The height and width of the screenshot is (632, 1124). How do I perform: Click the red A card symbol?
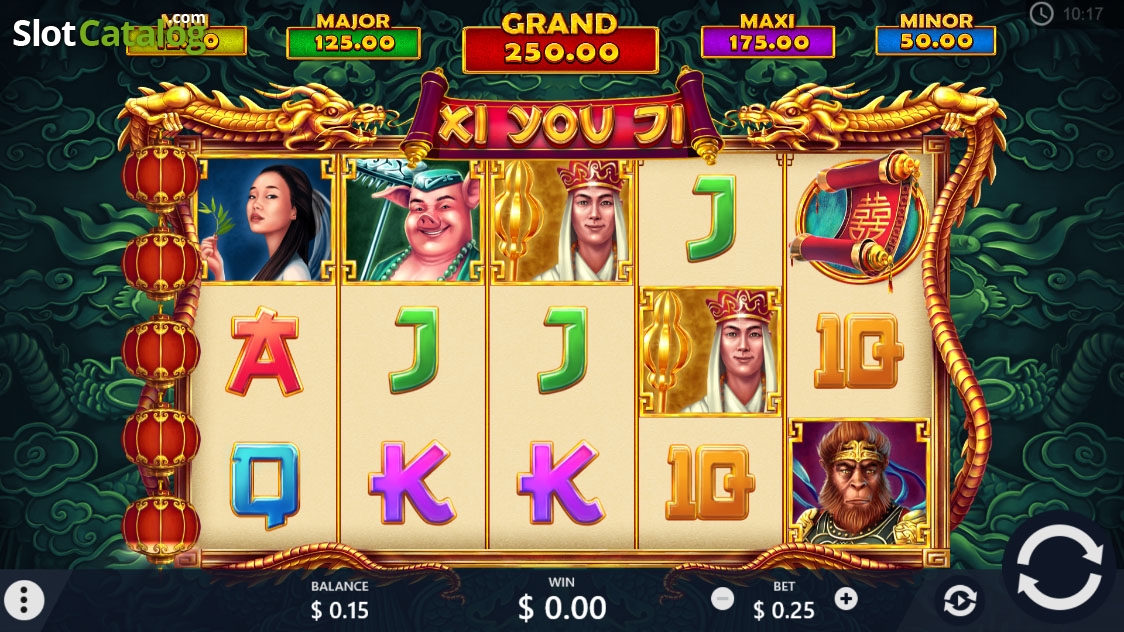[265, 351]
